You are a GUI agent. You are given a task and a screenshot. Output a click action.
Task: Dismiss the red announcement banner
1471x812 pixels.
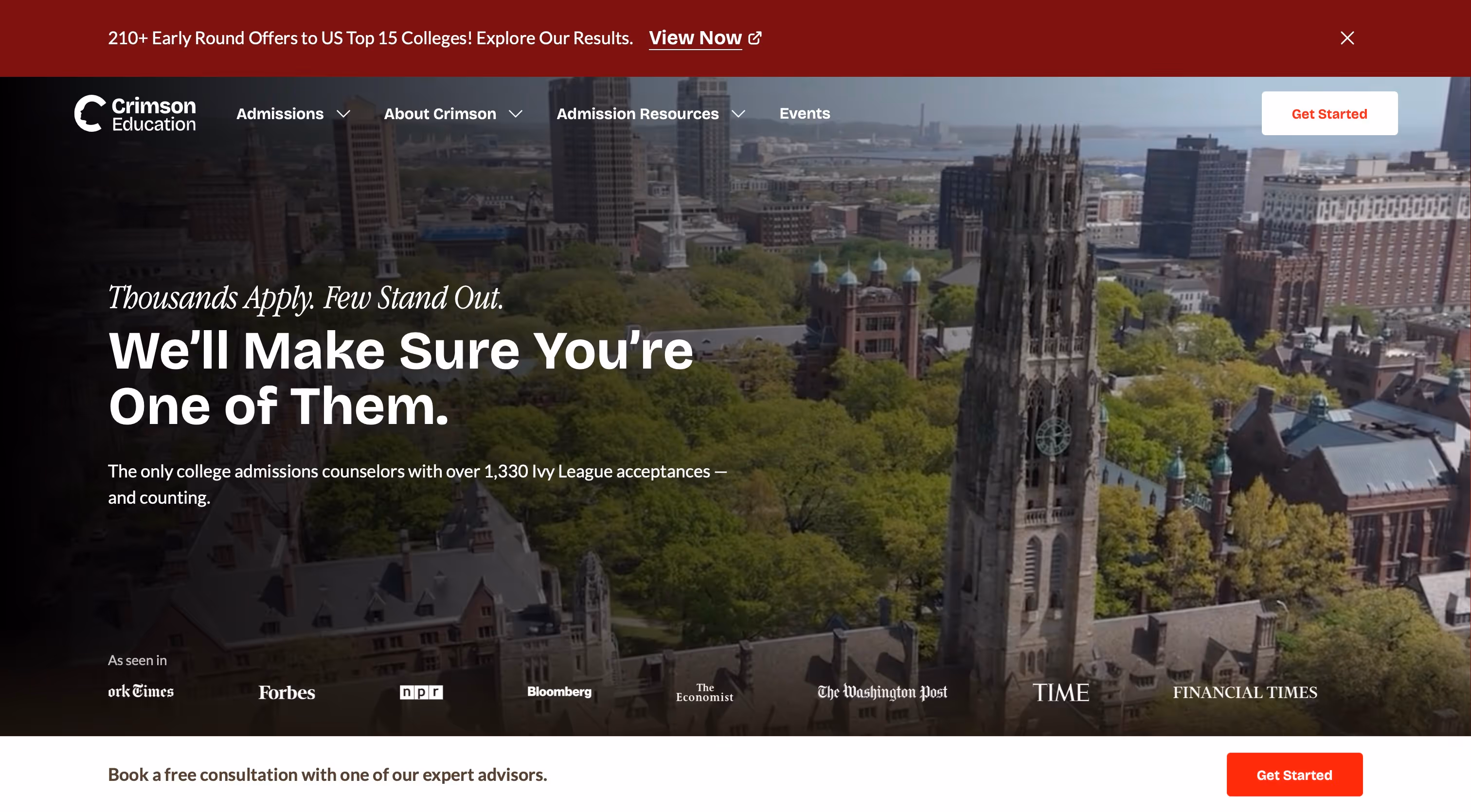coord(1347,38)
